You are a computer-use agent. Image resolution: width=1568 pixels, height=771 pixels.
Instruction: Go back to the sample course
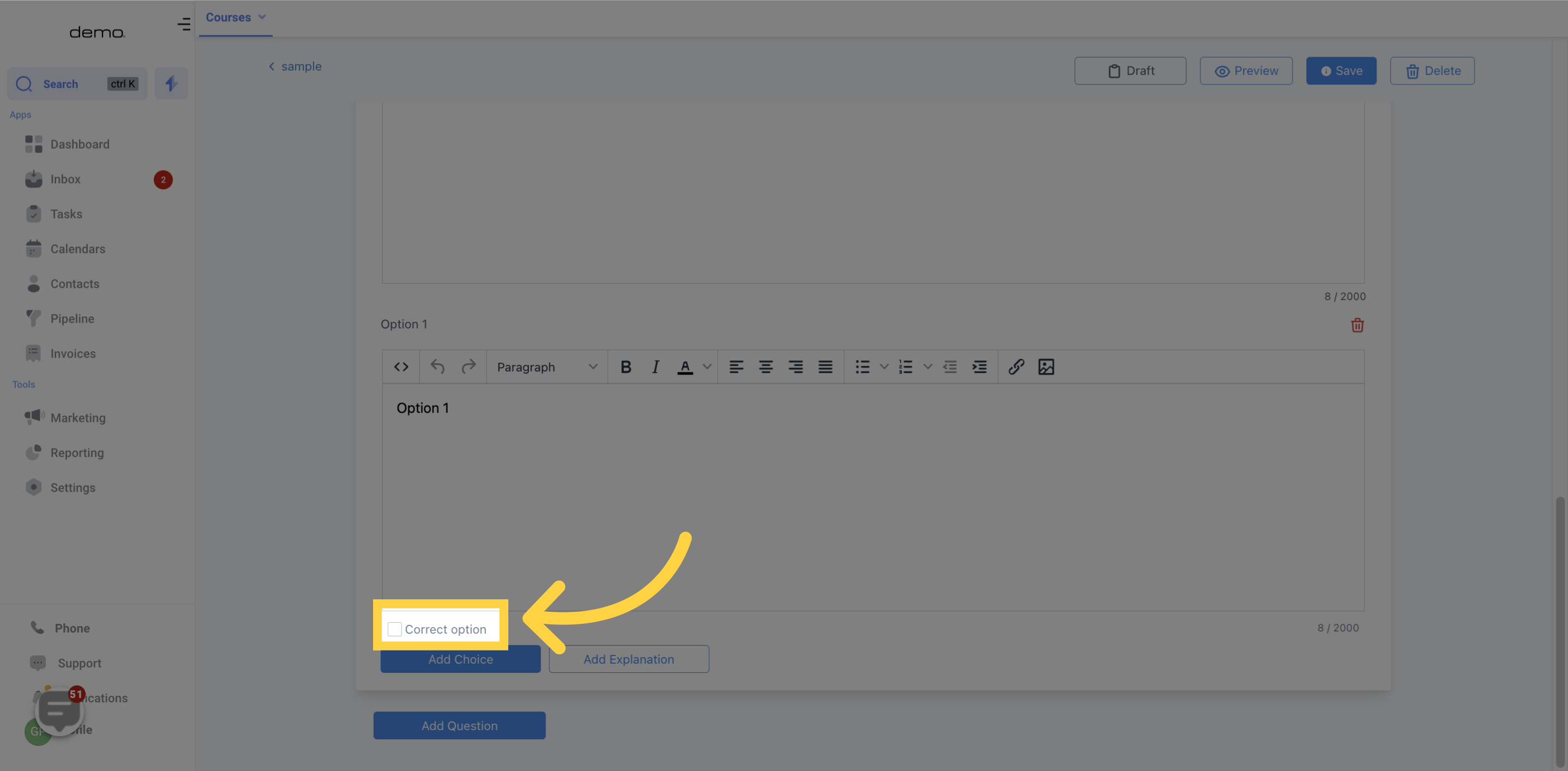(x=295, y=67)
